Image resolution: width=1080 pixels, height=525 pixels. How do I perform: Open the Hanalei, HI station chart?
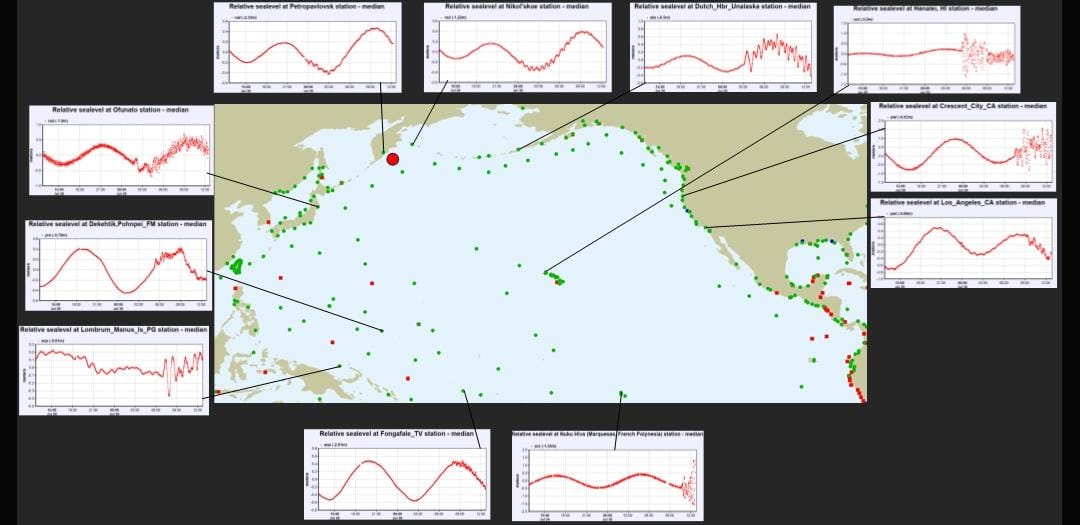coord(925,49)
